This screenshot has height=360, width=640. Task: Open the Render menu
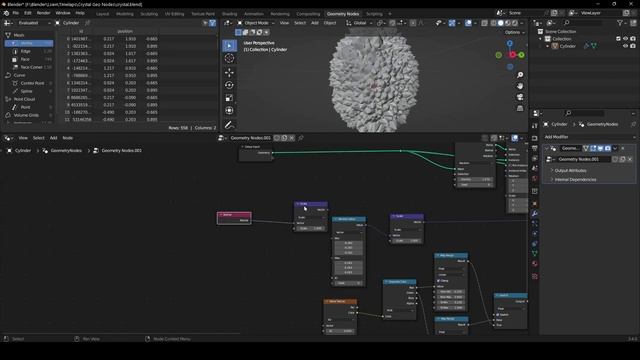(43, 13)
